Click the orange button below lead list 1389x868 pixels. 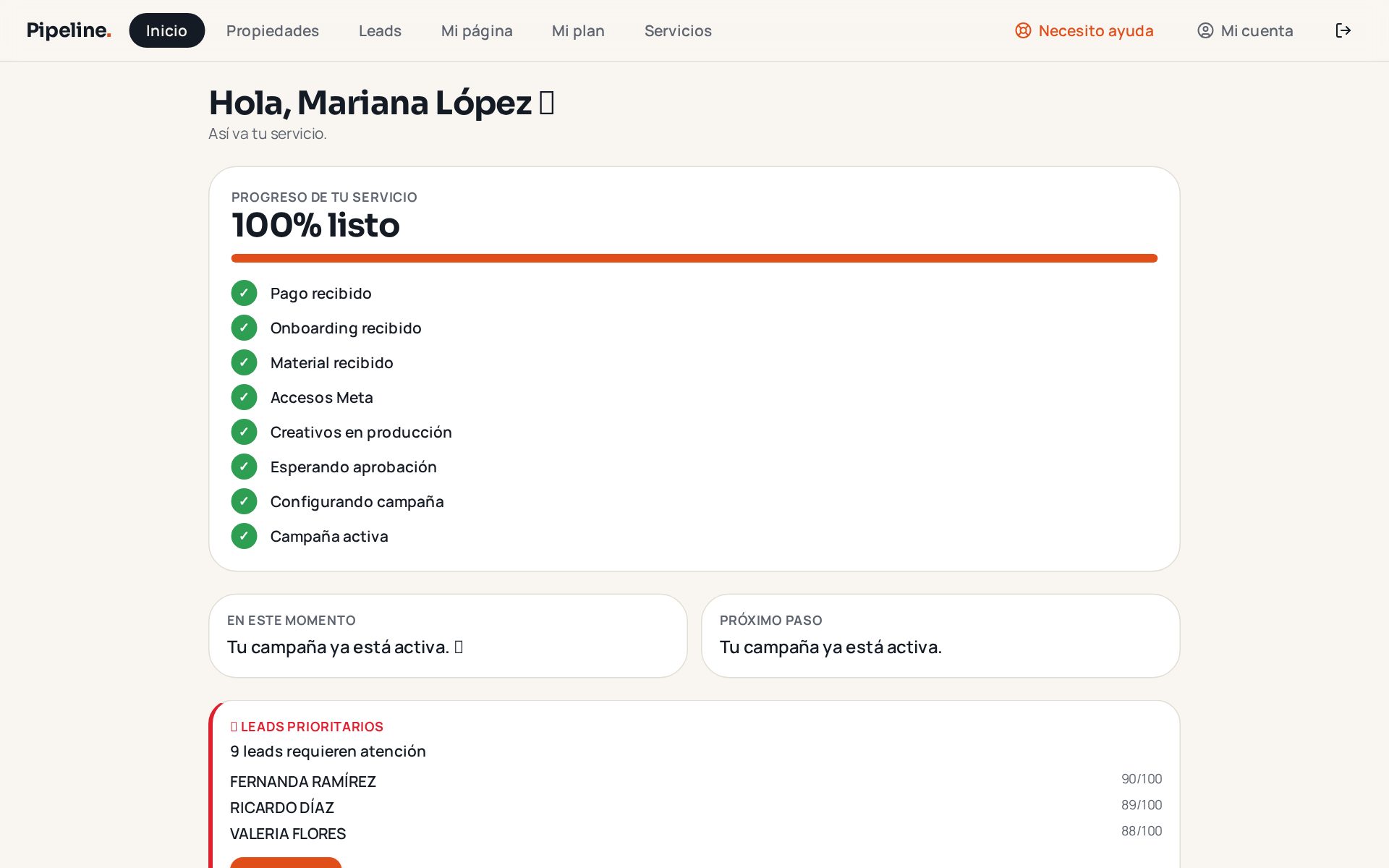pos(286,862)
